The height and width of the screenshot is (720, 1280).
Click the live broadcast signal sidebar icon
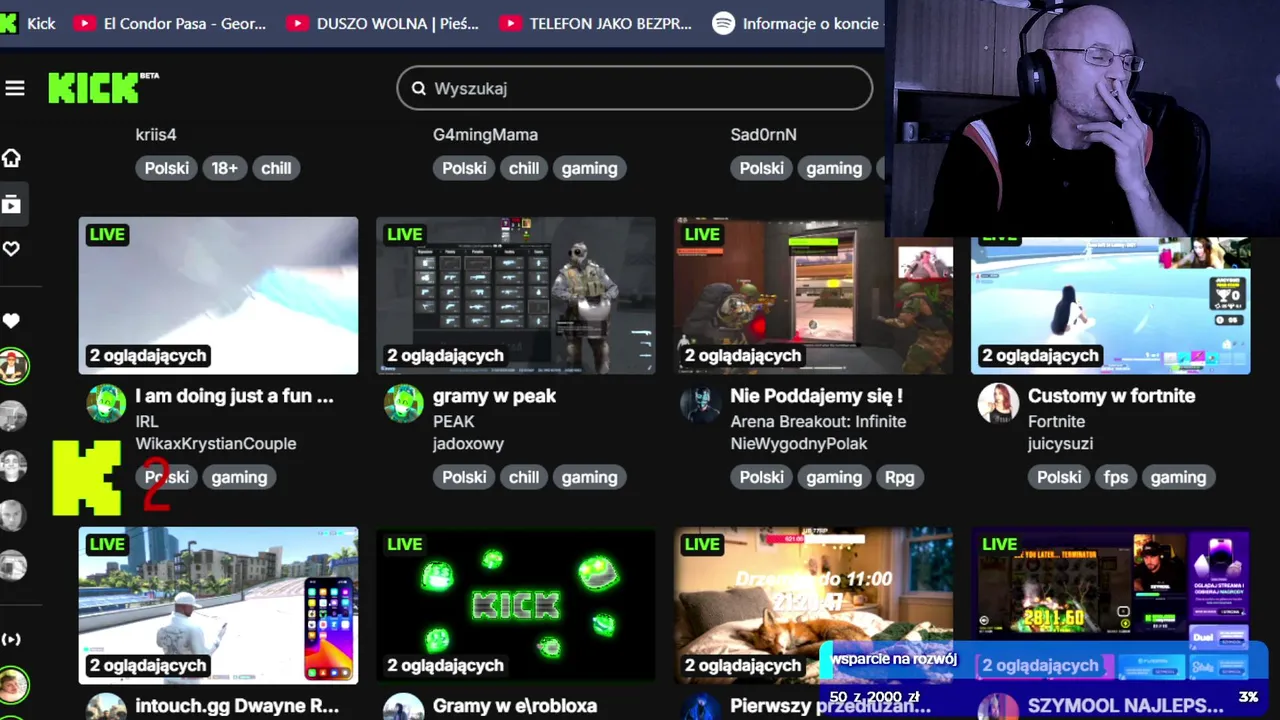click(x=11, y=639)
